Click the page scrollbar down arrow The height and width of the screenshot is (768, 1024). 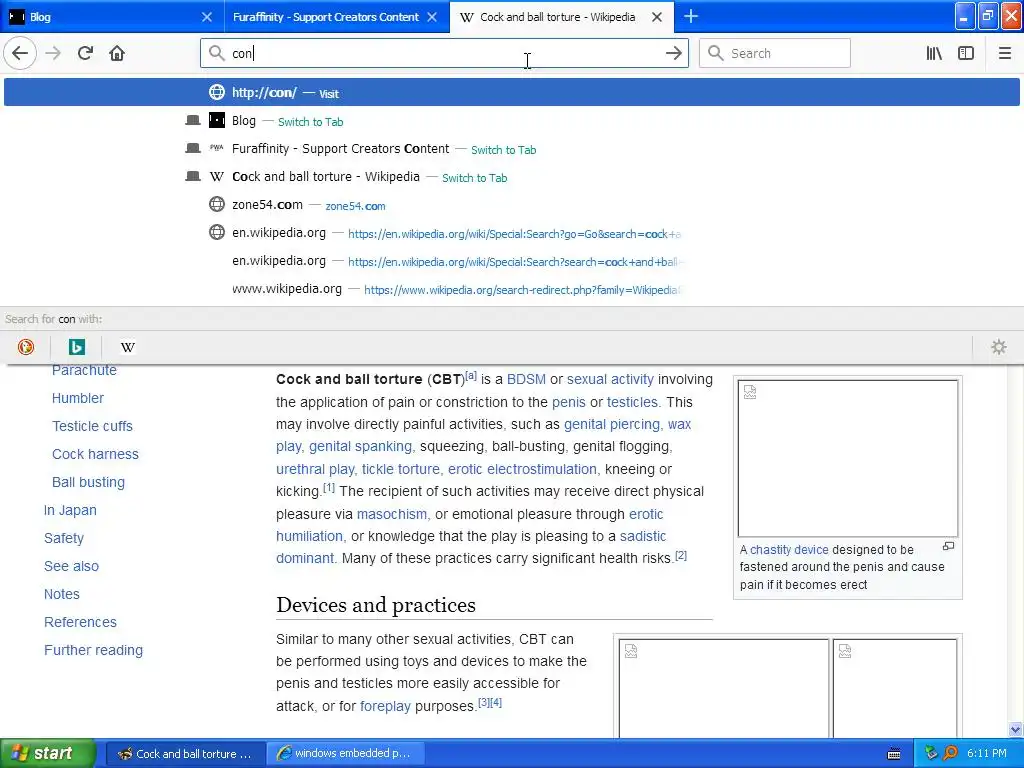[x=1015, y=729]
